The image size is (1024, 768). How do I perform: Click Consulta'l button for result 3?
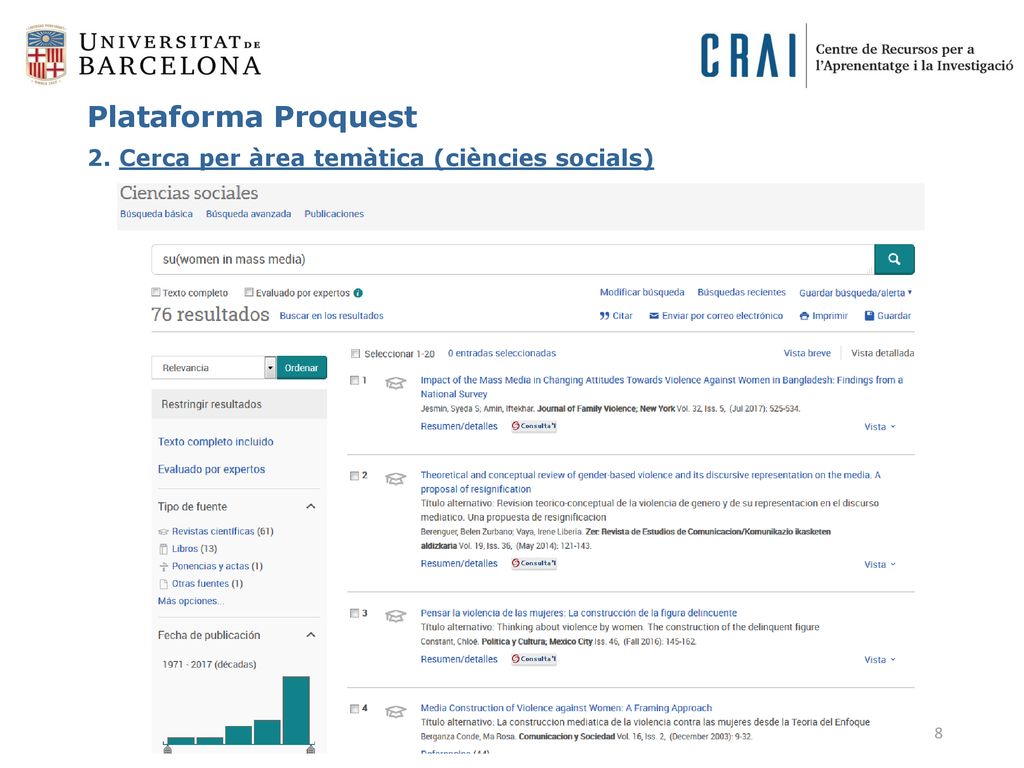point(534,659)
